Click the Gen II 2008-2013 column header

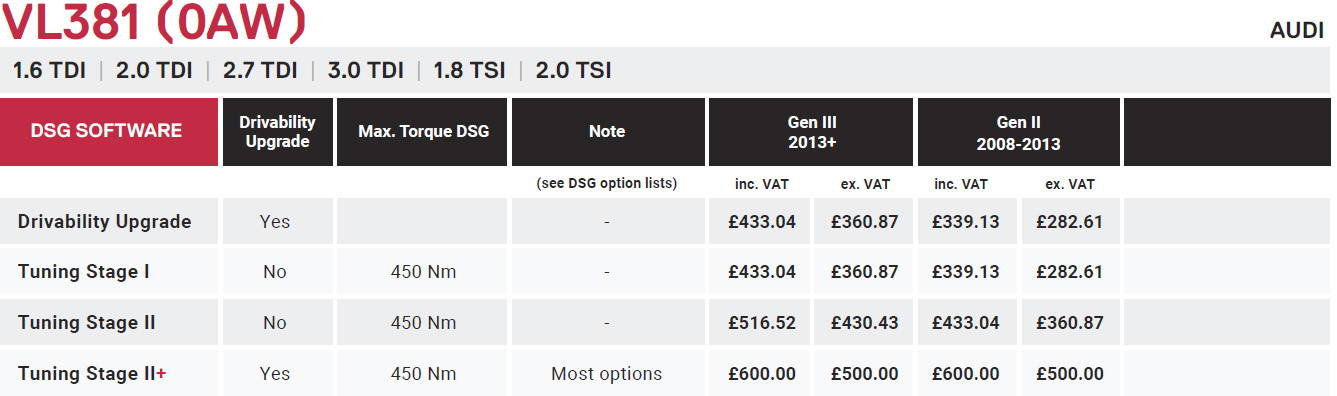coord(1018,132)
